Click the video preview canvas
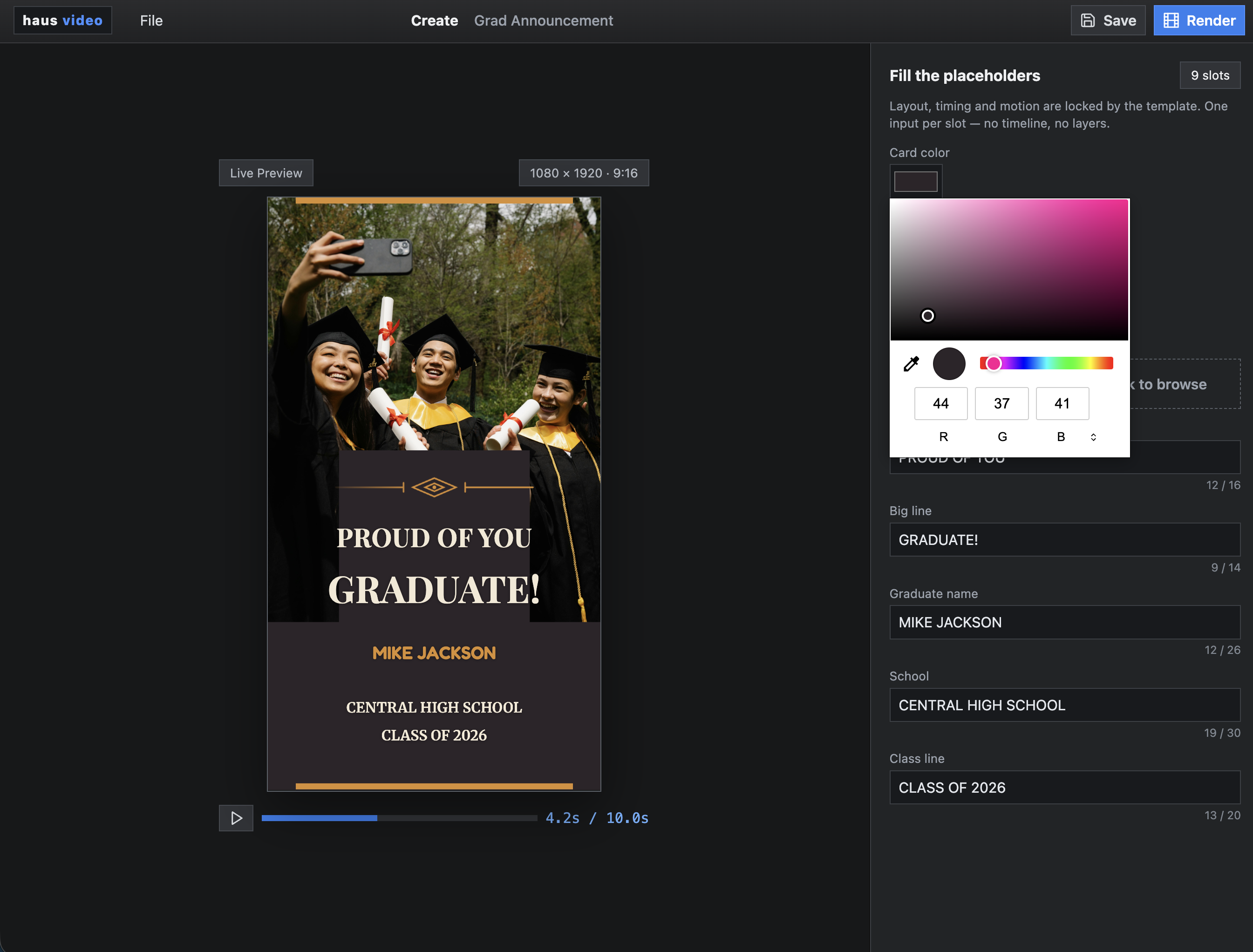This screenshot has width=1253, height=952. point(434,494)
